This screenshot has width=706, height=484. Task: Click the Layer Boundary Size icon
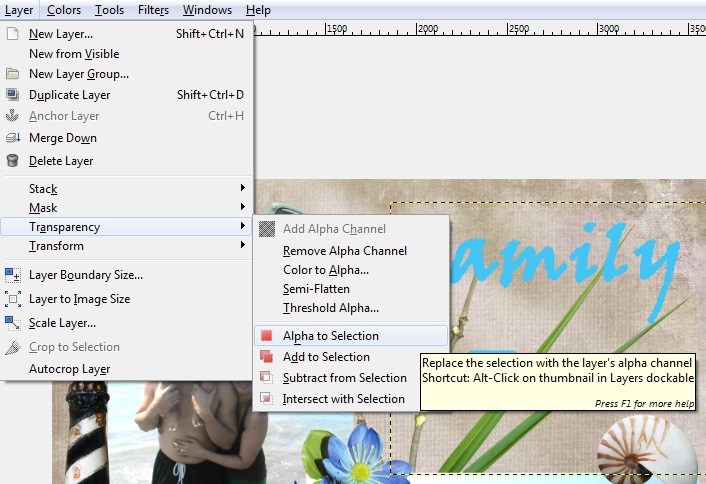pyautogui.click(x=13, y=275)
